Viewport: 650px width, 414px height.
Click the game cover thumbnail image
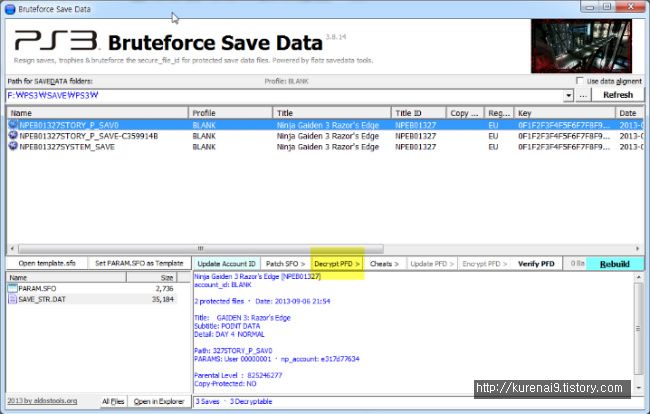(581, 46)
